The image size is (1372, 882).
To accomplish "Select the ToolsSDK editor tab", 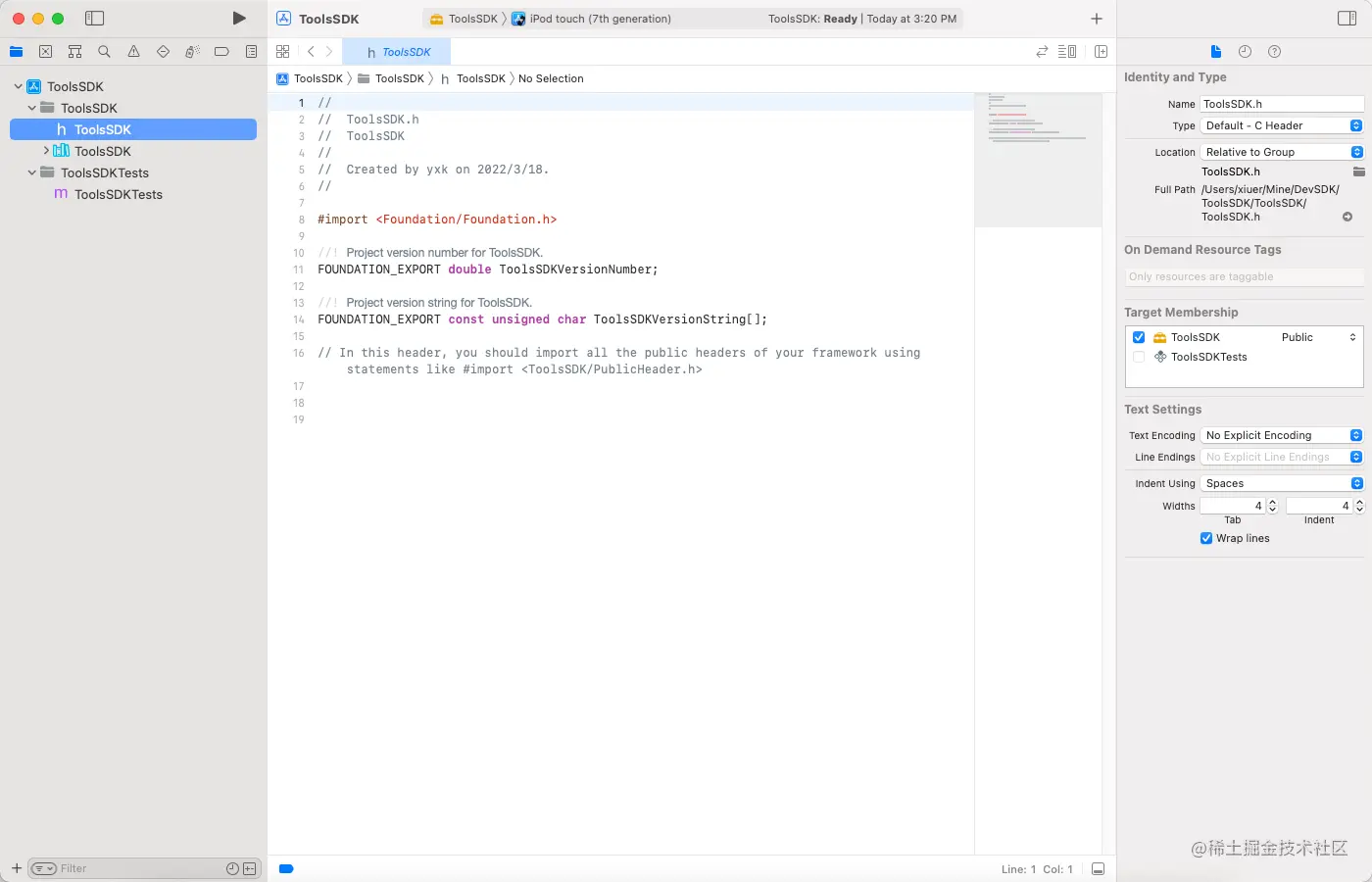I will pyautogui.click(x=397, y=52).
